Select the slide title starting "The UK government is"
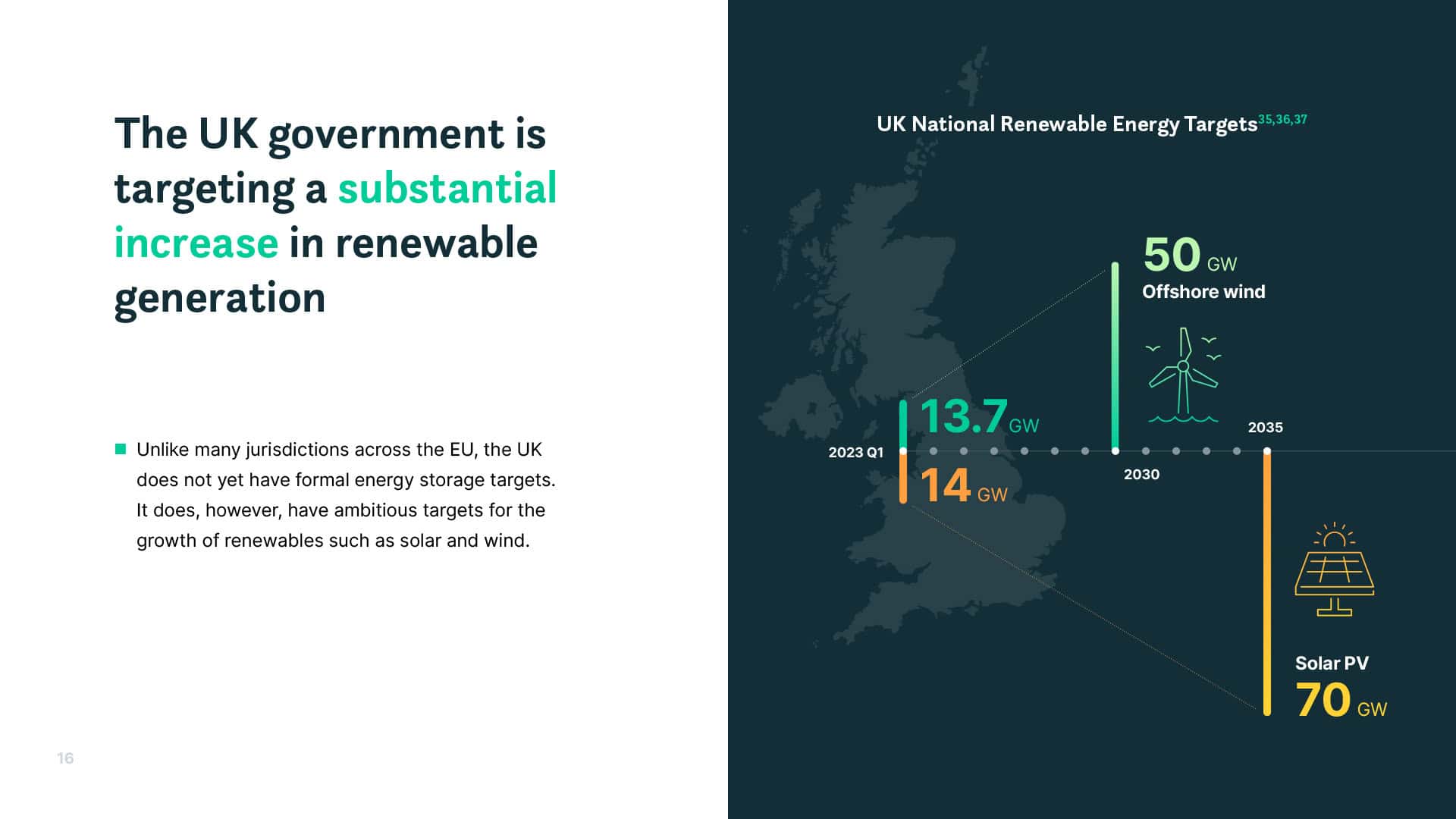 coord(336,215)
